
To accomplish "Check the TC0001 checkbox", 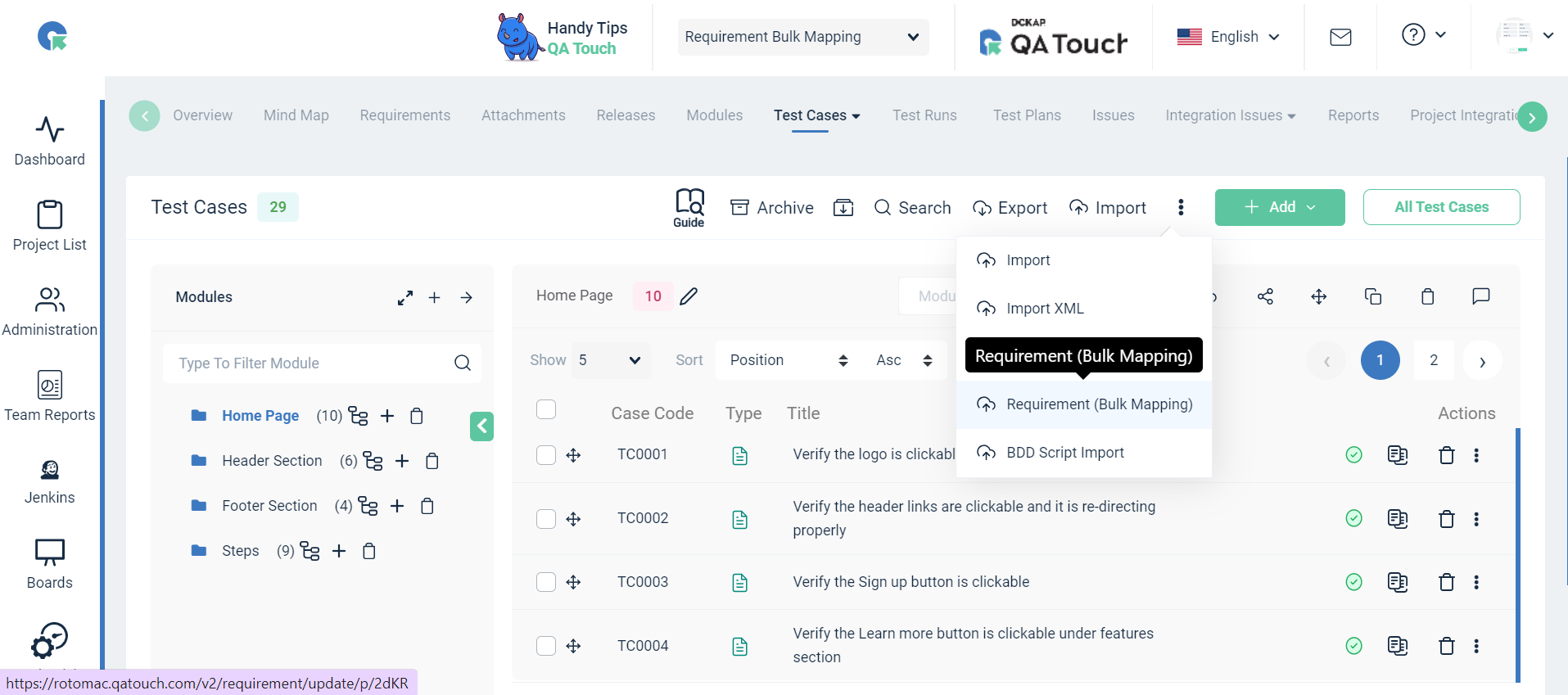I will pos(546,455).
